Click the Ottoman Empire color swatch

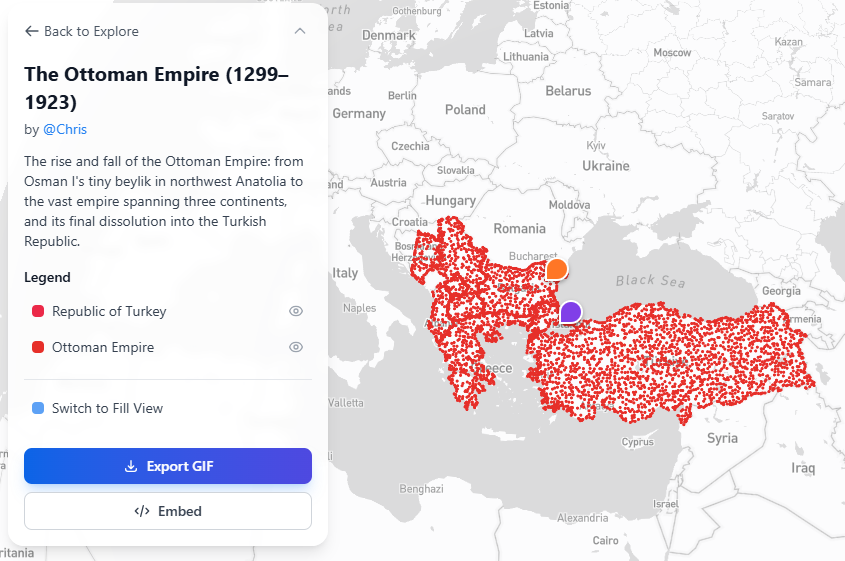(x=38, y=347)
